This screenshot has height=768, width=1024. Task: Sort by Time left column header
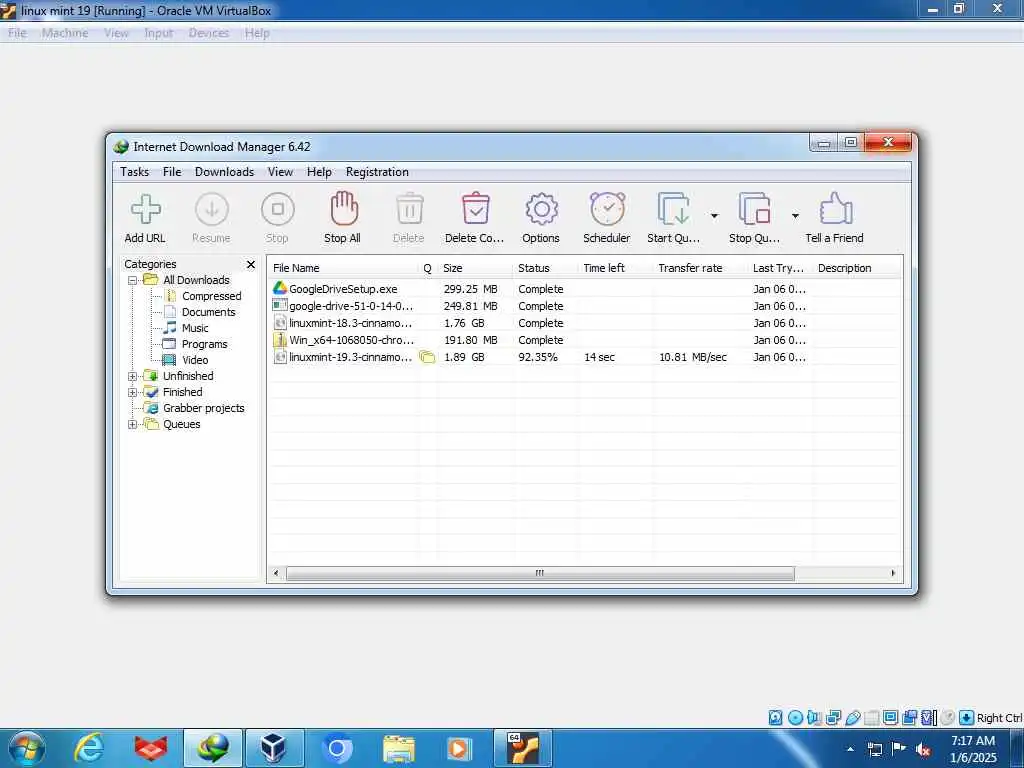tap(616, 268)
